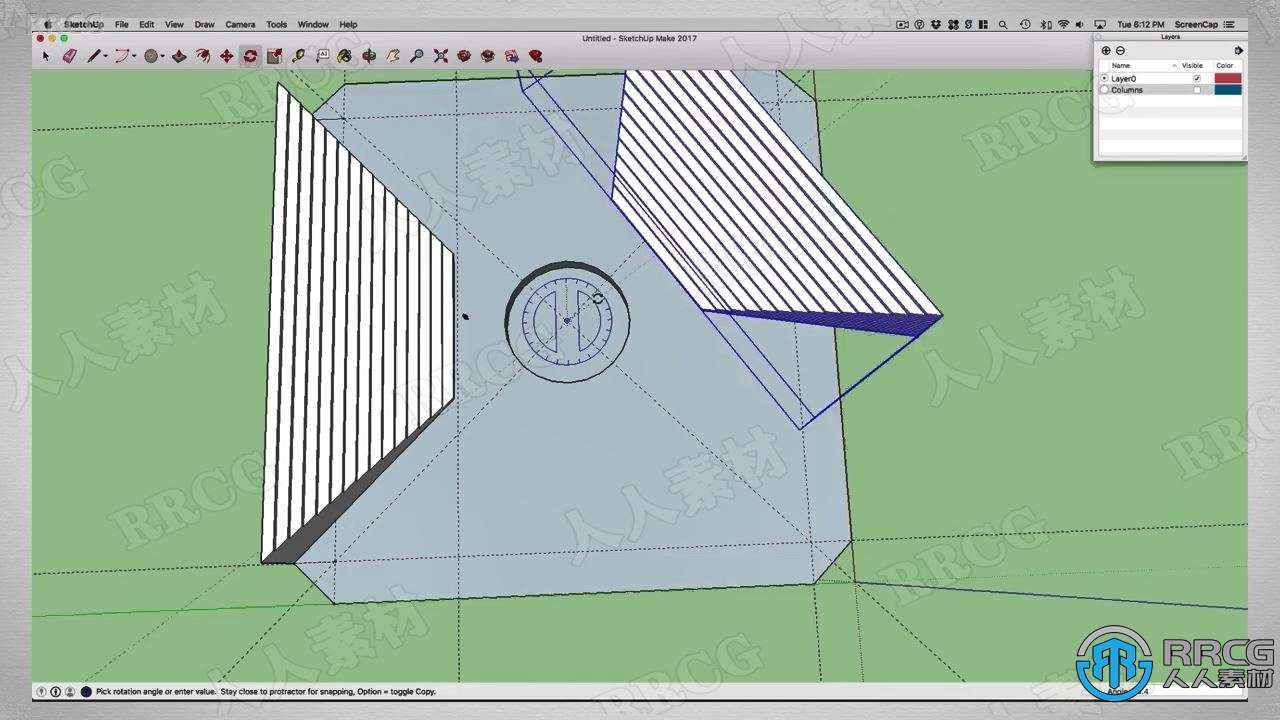This screenshot has width=1280, height=720.
Task: Toggle Layer0 visibility checkbox
Action: pos(1197,78)
